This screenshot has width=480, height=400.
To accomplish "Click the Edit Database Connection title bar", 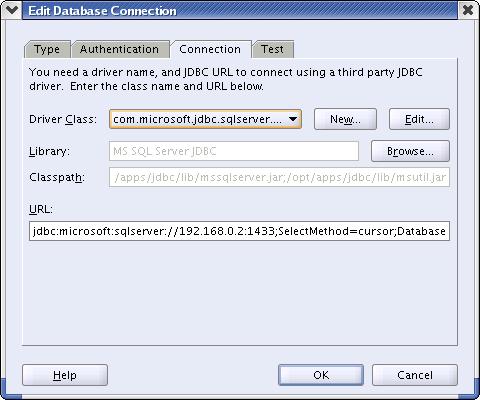I will tap(240, 10).
